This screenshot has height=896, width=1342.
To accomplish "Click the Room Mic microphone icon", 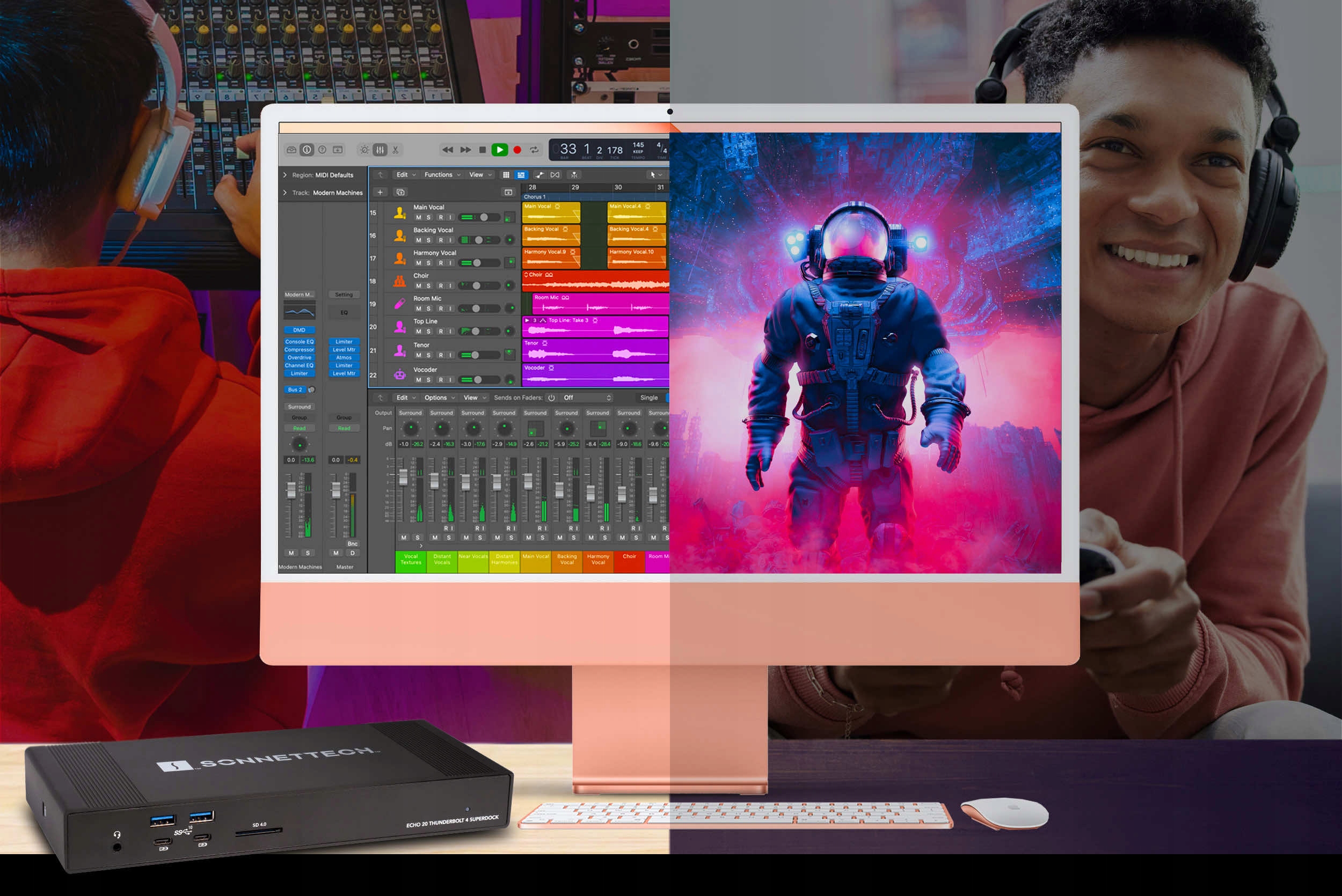I will (x=399, y=304).
